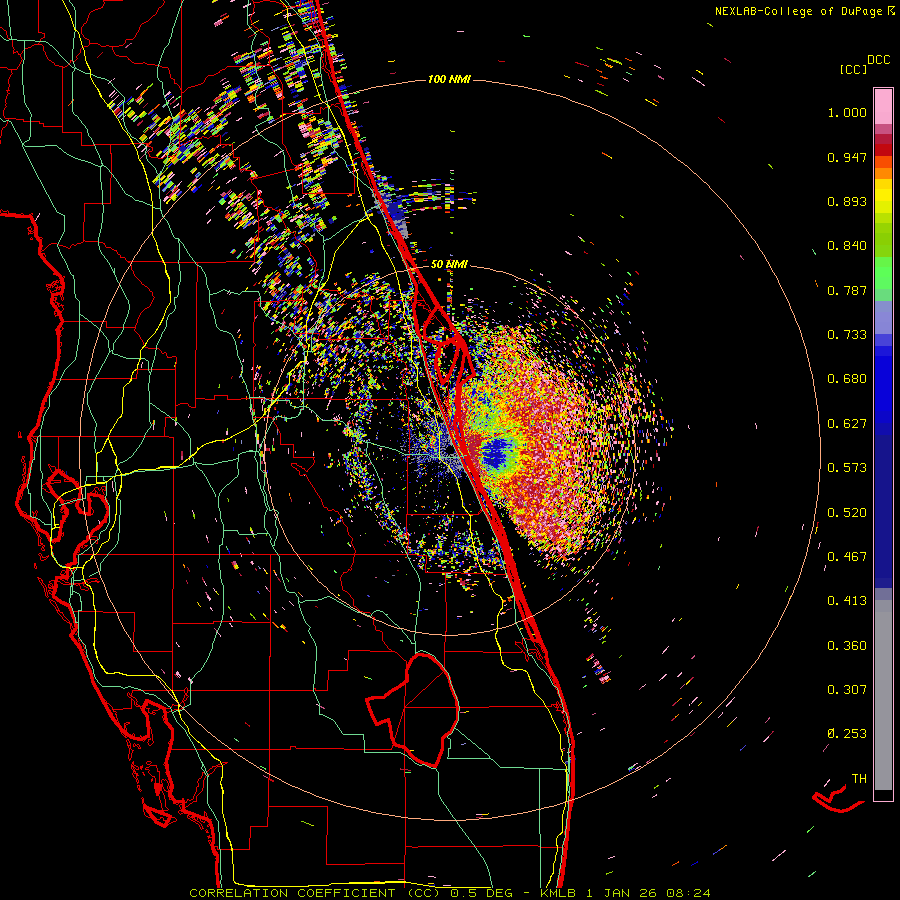Click the 0.467 scale value
The image size is (900, 900).
pos(847,557)
